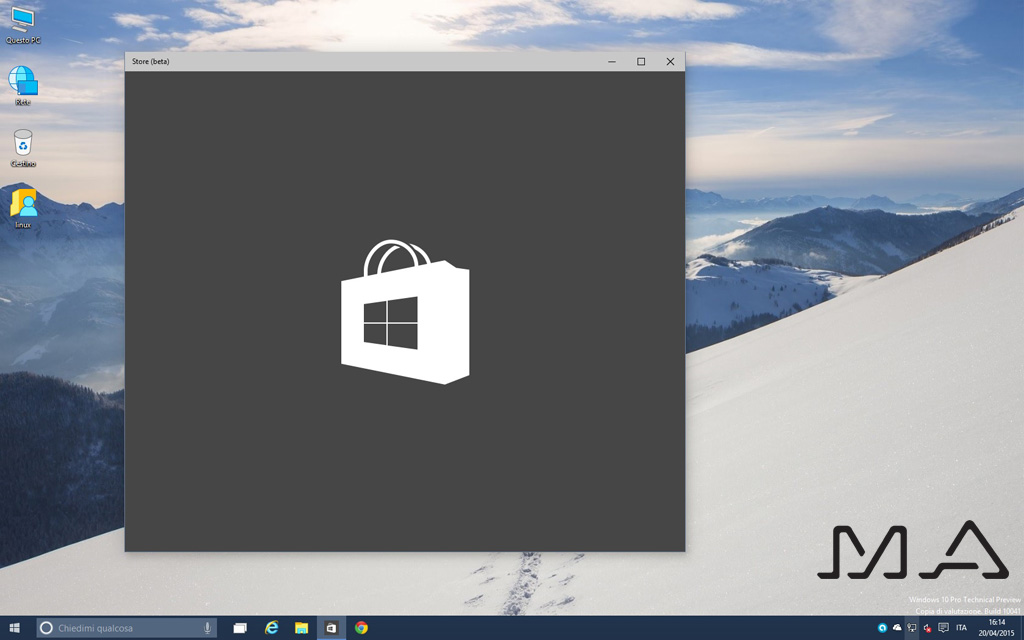The image size is (1024, 640).
Task: Open the Windows Start menu
Action: pos(14,628)
